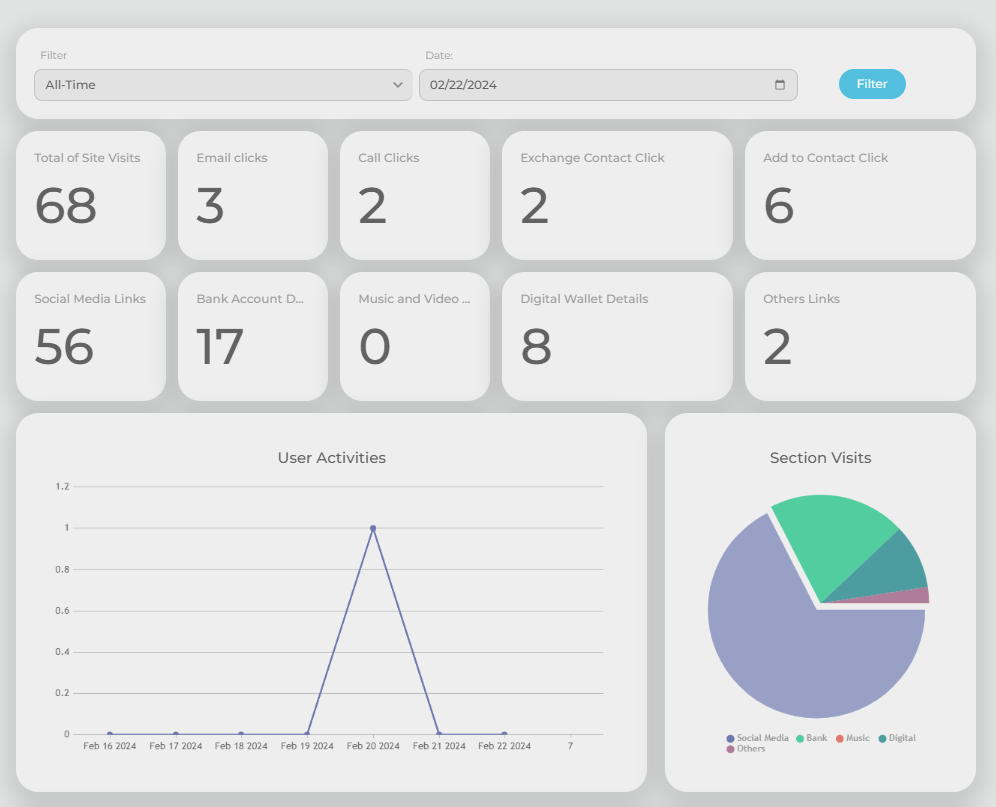The height and width of the screenshot is (807, 996).
Task: Toggle Bank legend item in Section Visits
Action: pos(812,738)
